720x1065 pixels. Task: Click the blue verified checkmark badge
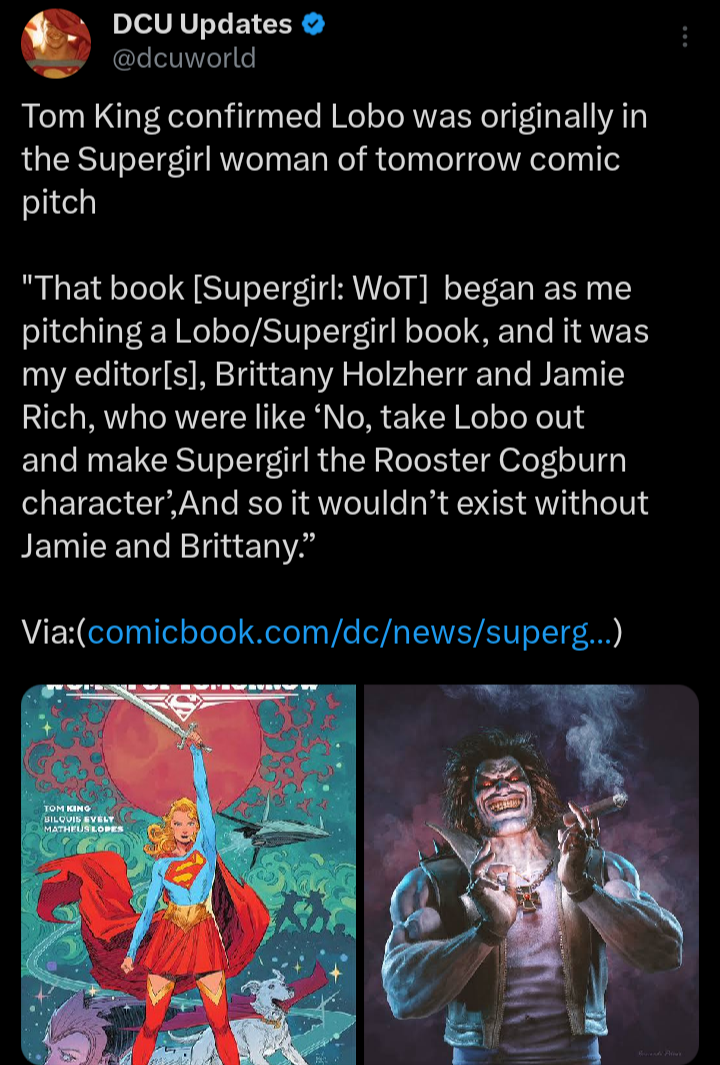[x=312, y=24]
